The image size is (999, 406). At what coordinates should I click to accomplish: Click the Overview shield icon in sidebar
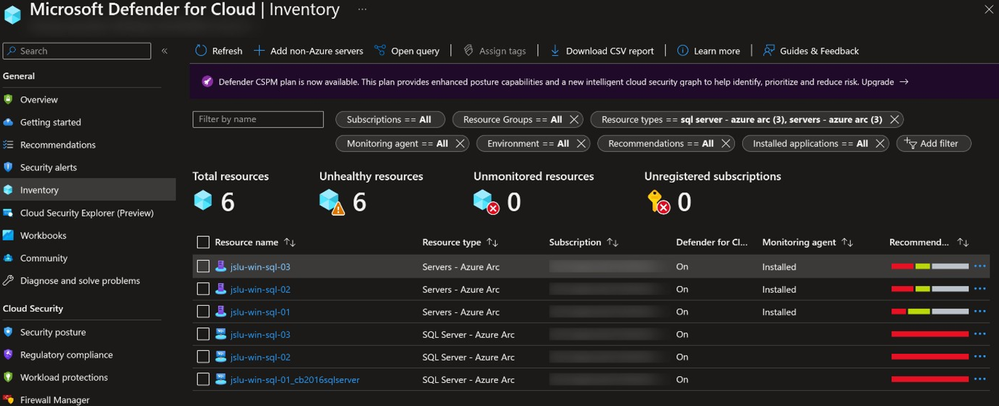[x=8, y=99]
